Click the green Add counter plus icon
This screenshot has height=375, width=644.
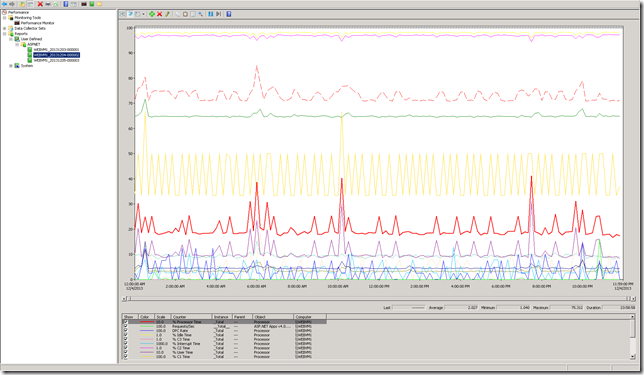[x=152, y=14]
